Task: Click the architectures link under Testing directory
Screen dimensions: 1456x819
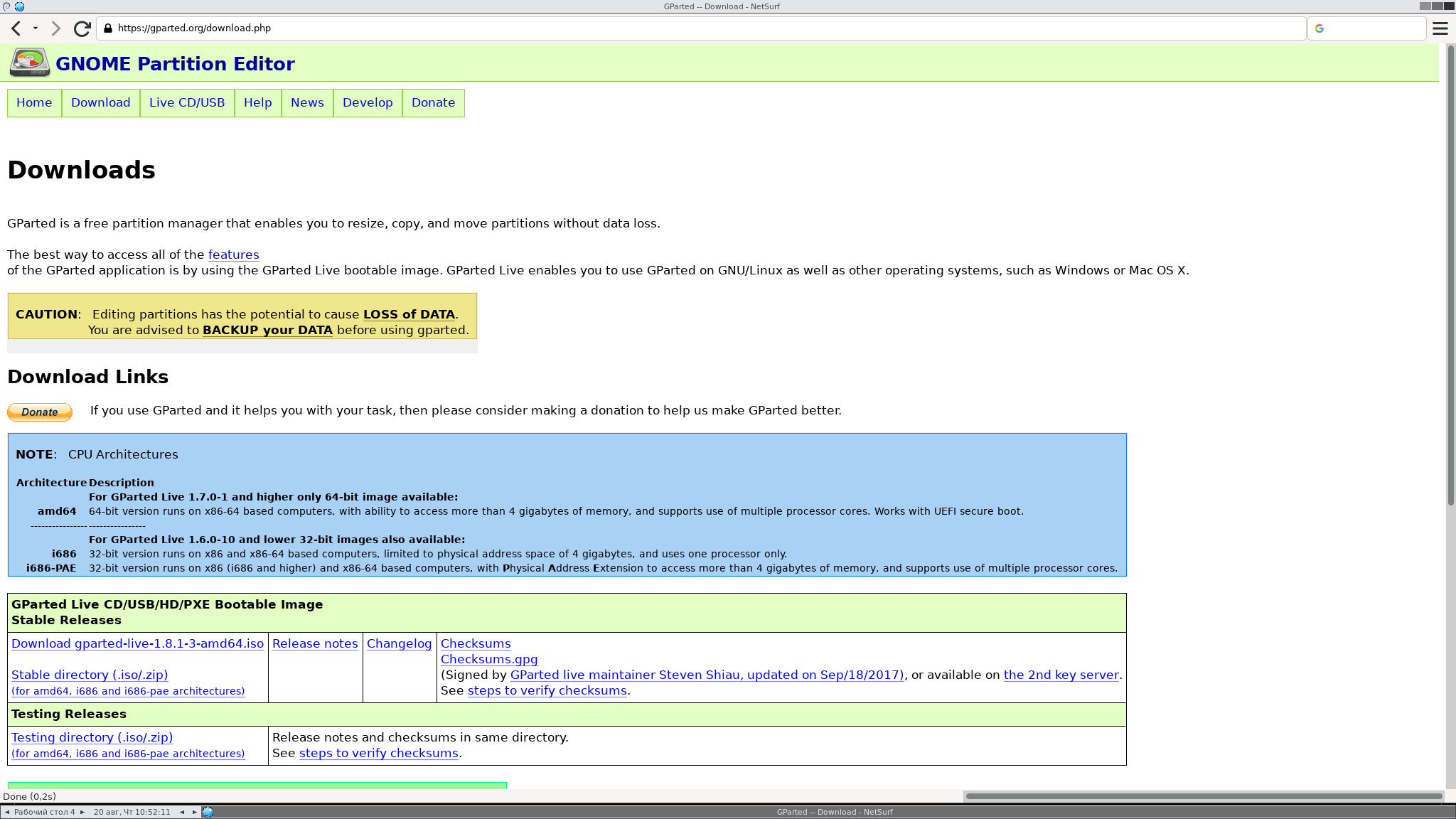Action: (128, 754)
